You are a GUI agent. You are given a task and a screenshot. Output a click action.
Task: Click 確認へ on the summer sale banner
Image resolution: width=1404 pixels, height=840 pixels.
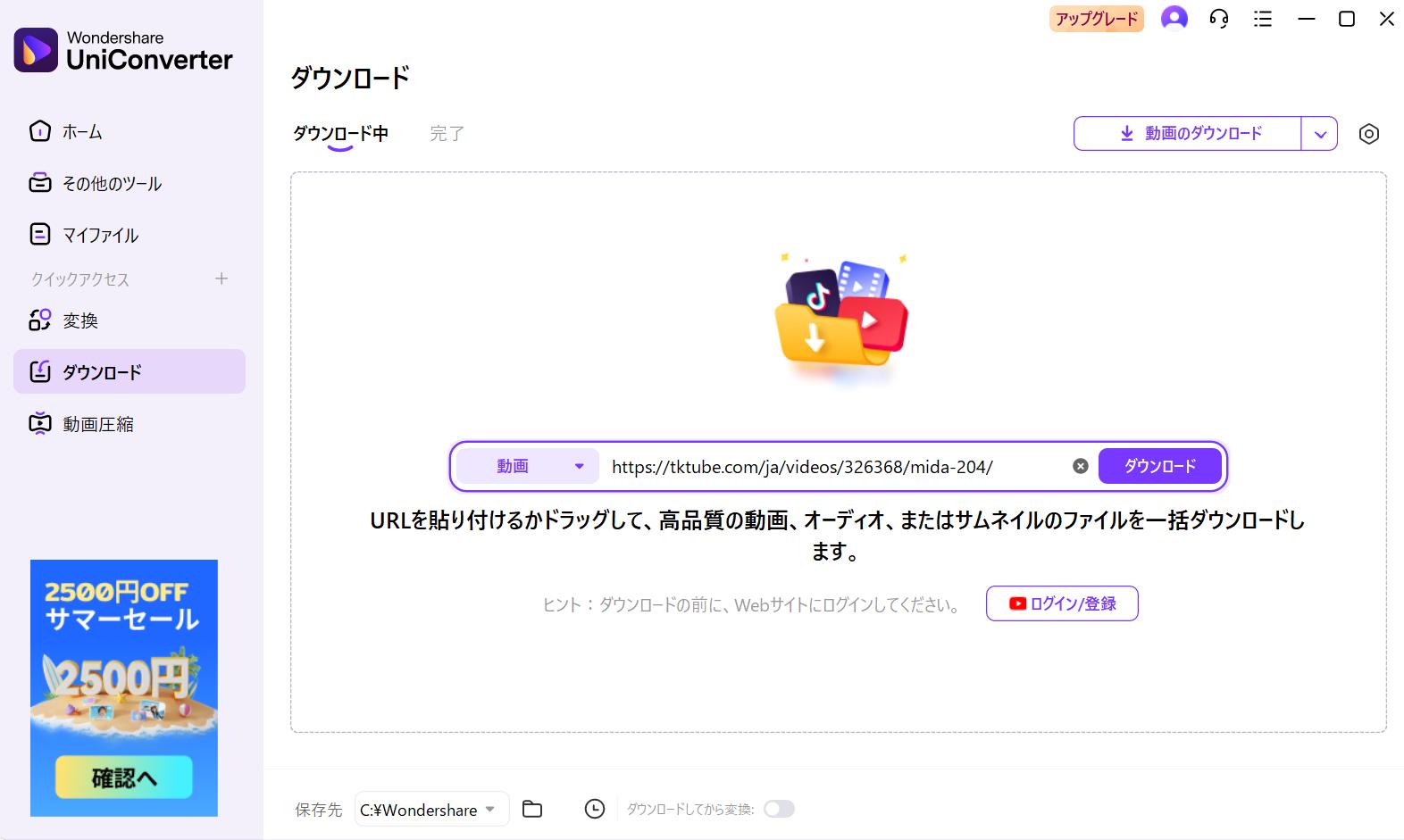point(124,778)
